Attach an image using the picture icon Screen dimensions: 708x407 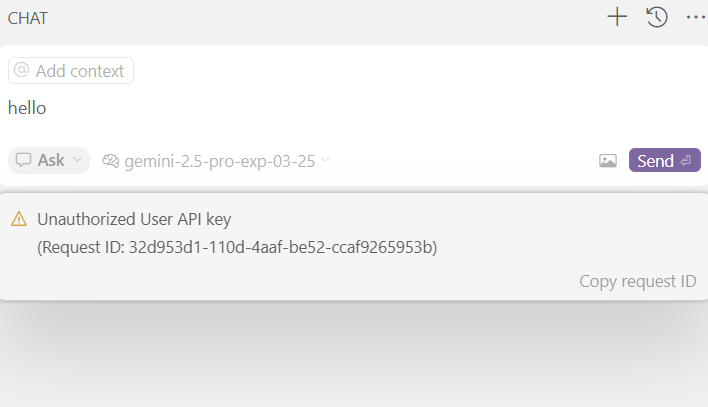pyautogui.click(x=608, y=161)
